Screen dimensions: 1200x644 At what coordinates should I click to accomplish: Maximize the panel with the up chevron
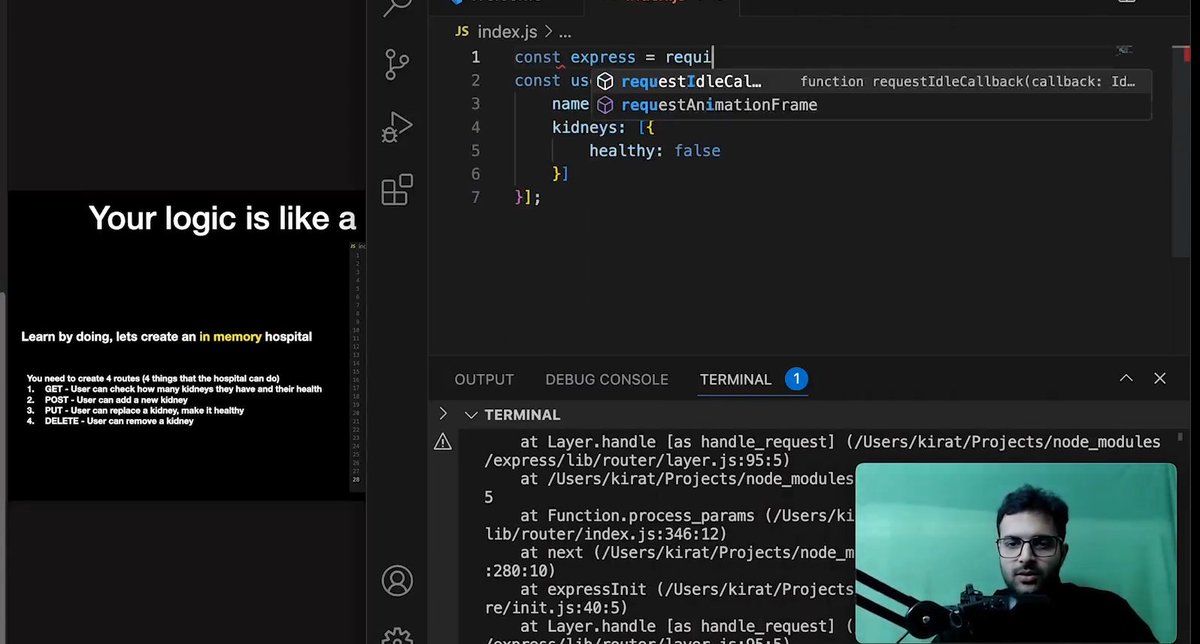click(1126, 379)
